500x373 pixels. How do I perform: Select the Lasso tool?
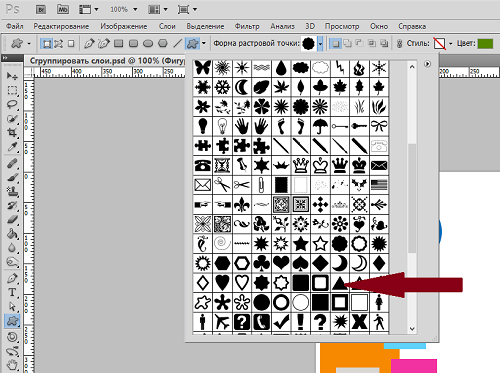pos(12,104)
